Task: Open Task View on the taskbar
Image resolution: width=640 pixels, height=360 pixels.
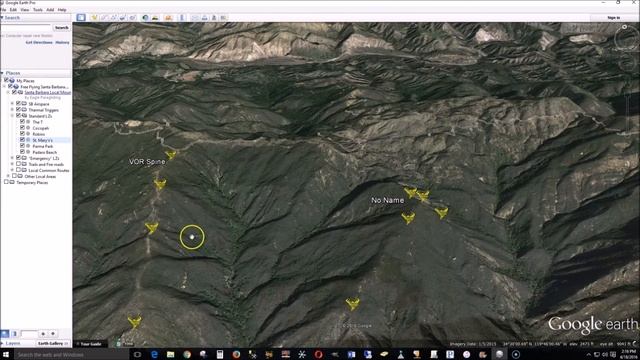Action: click(138, 354)
